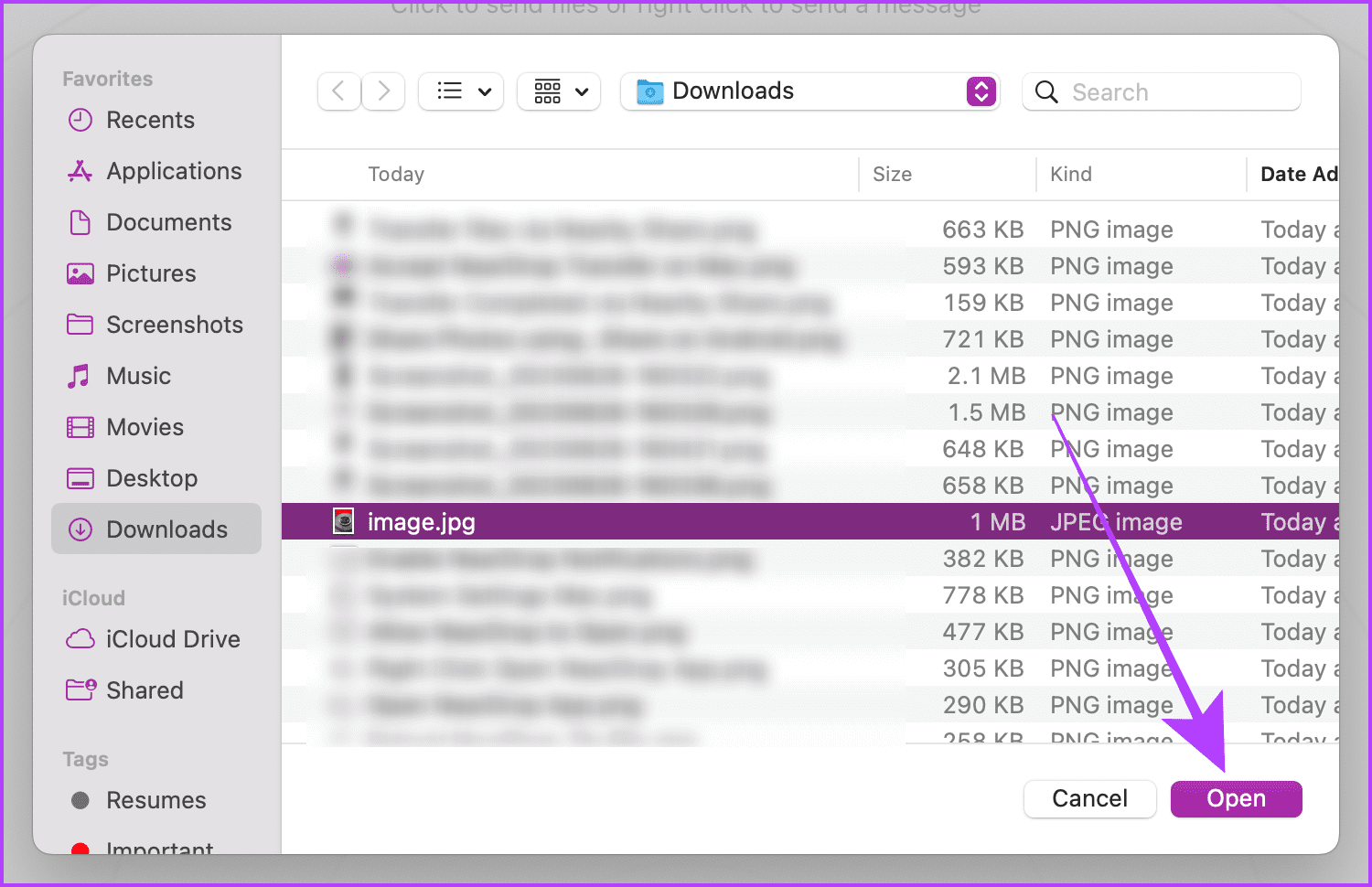Go back with the left chevron
The width and height of the screenshot is (1372, 887).
point(338,91)
